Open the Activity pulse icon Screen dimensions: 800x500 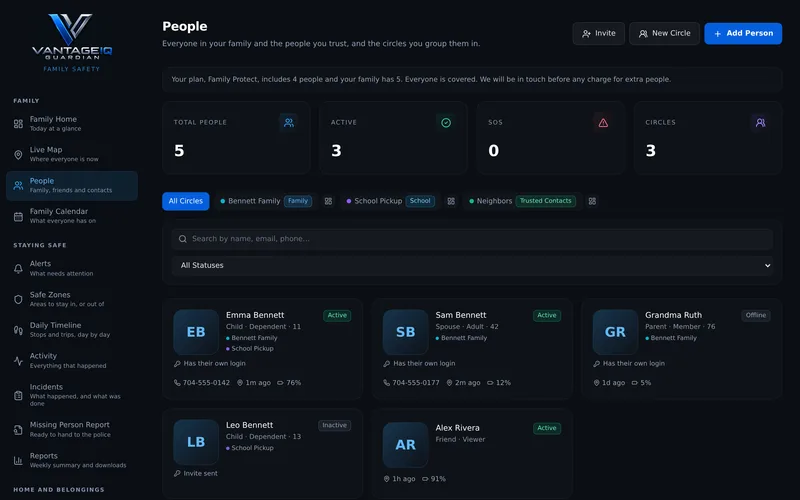[18, 361]
